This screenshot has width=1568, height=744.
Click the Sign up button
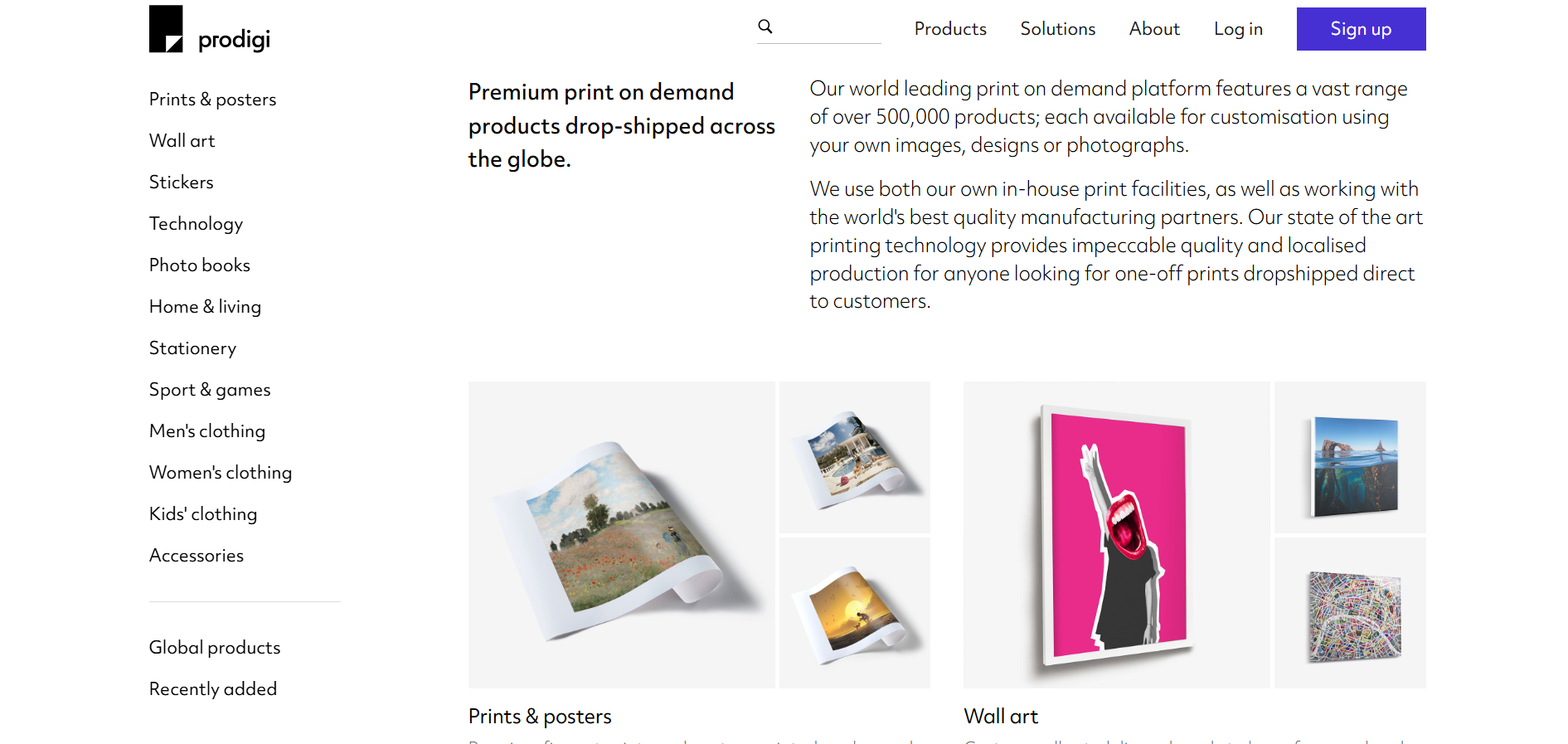[x=1361, y=29]
